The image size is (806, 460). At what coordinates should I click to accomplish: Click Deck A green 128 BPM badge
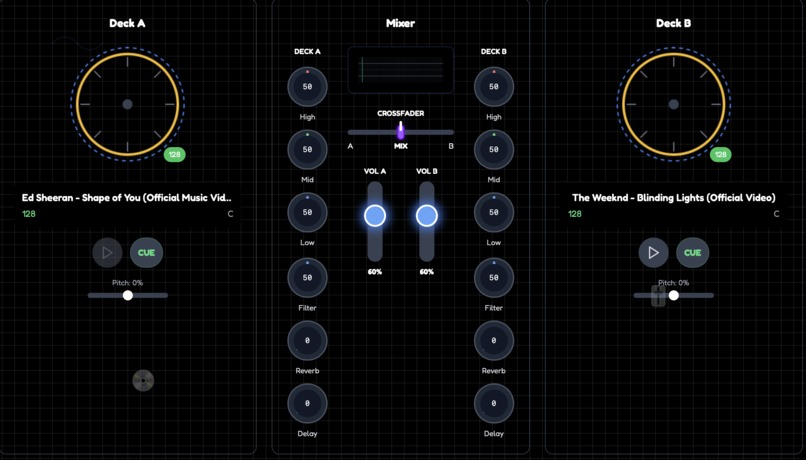pyautogui.click(x=175, y=154)
